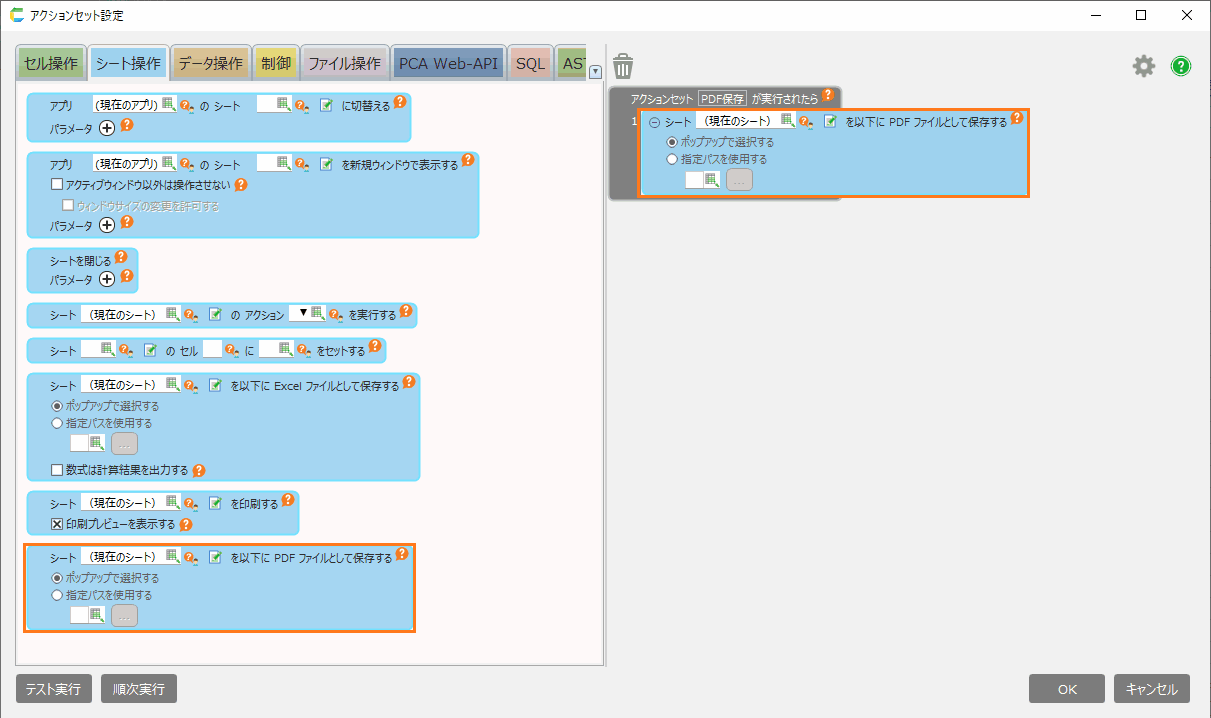Click the trash can delete icon
Viewport: 1211px width, 718px height.
point(623,67)
